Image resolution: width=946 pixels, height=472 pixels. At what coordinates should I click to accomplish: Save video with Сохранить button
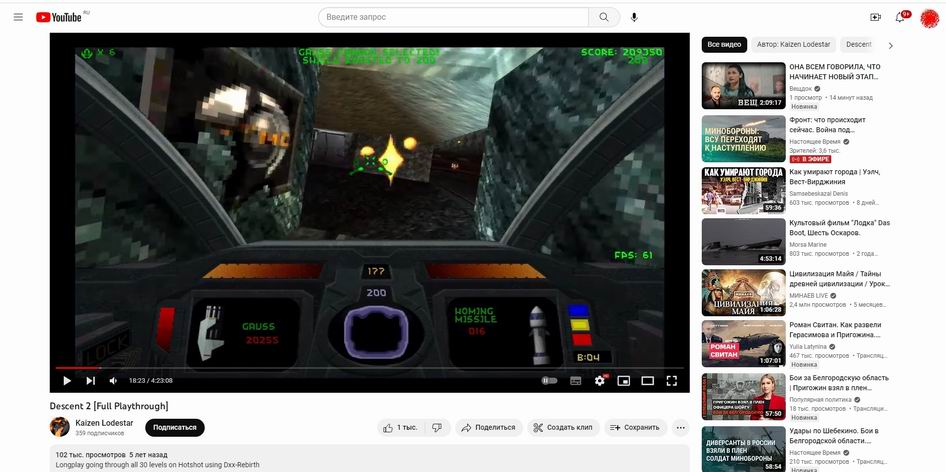click(x=635, y=427)
